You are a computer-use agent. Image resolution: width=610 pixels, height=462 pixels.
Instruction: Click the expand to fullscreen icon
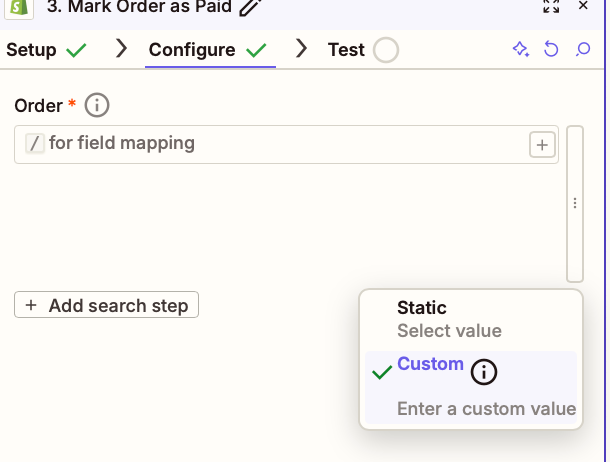coord(551,6)
